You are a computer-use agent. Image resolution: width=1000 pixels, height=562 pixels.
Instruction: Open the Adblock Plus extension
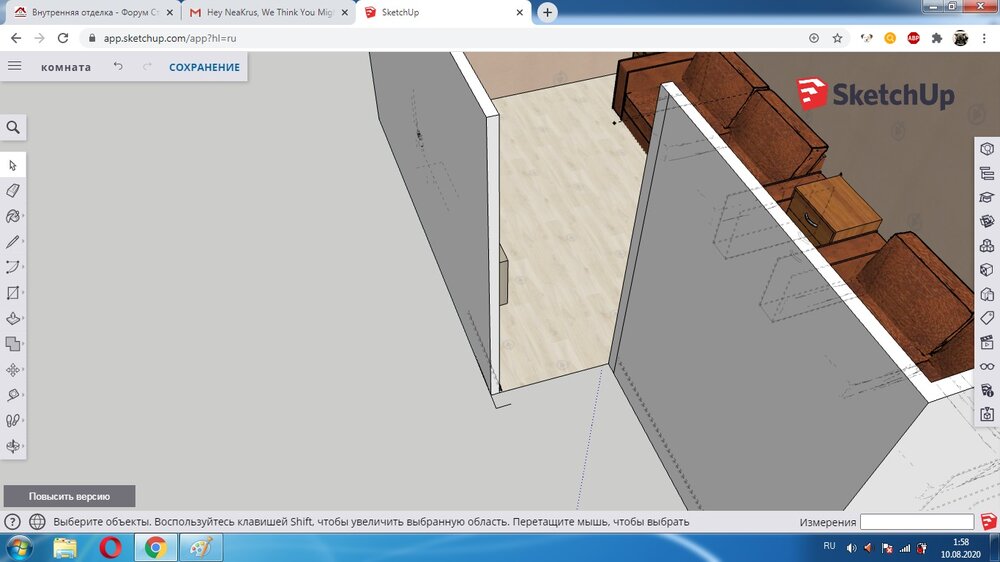(913, 38)
